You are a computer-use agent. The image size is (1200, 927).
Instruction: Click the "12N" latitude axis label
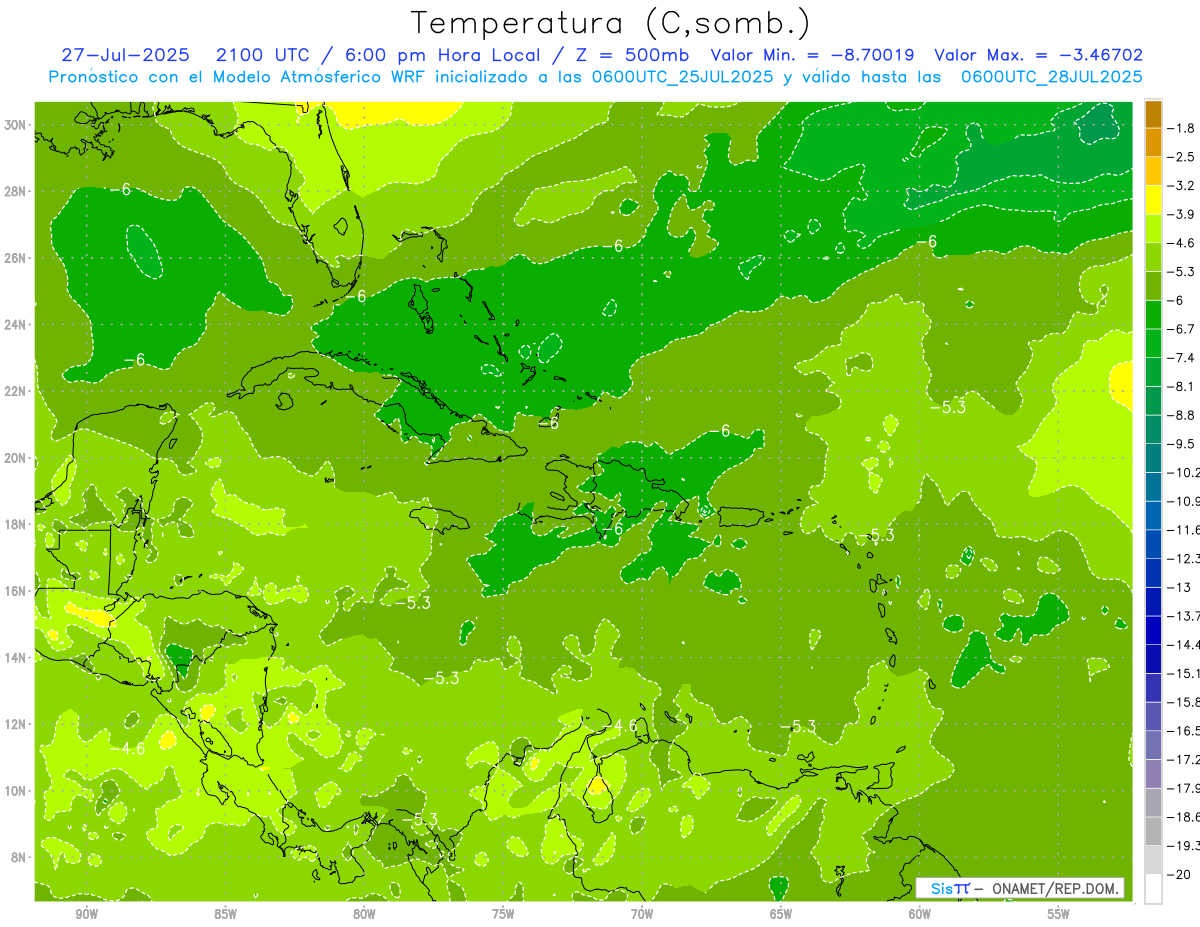[x=16, y=724]
